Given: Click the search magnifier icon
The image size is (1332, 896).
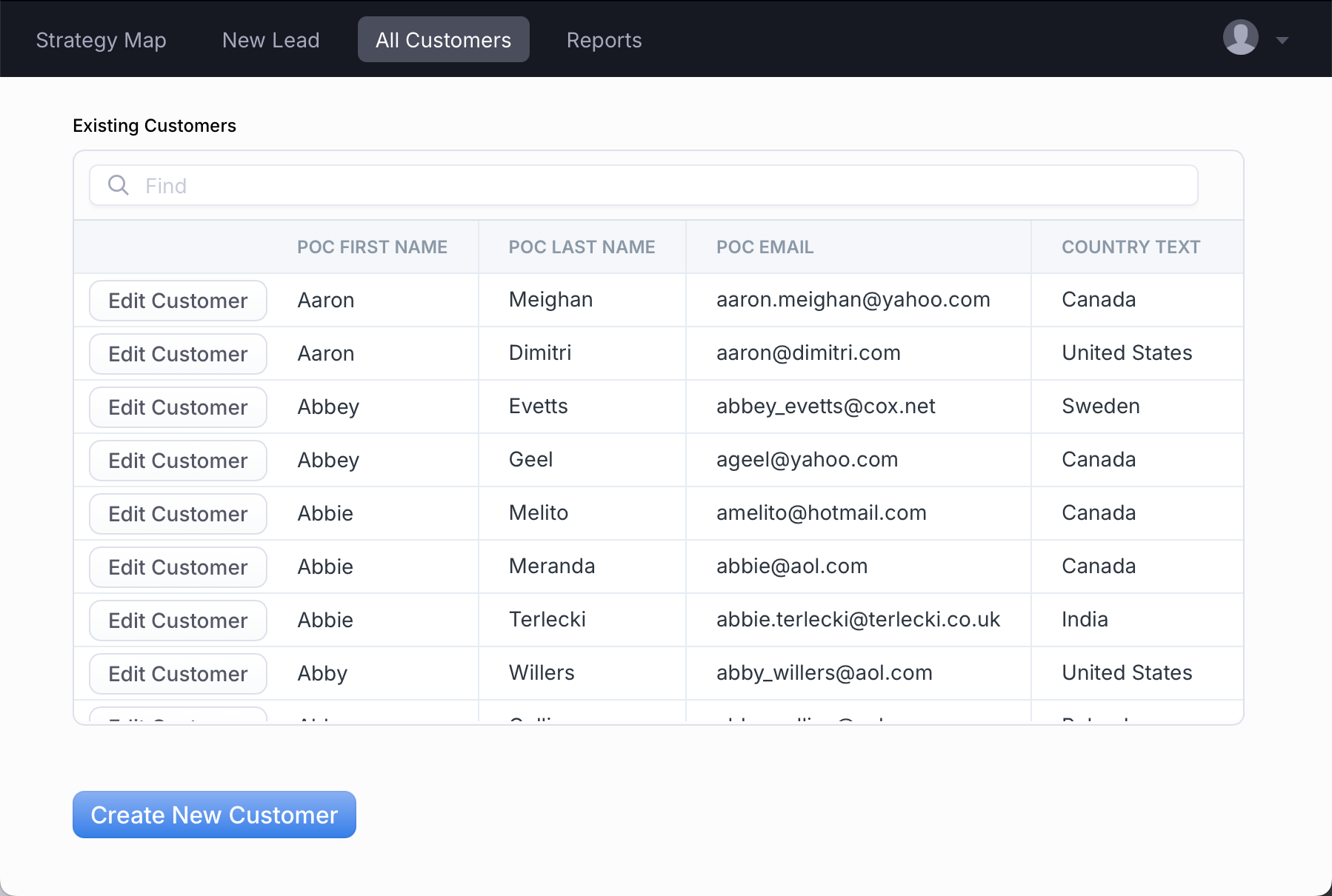Looking at the screenshot, I should [119, 185].
